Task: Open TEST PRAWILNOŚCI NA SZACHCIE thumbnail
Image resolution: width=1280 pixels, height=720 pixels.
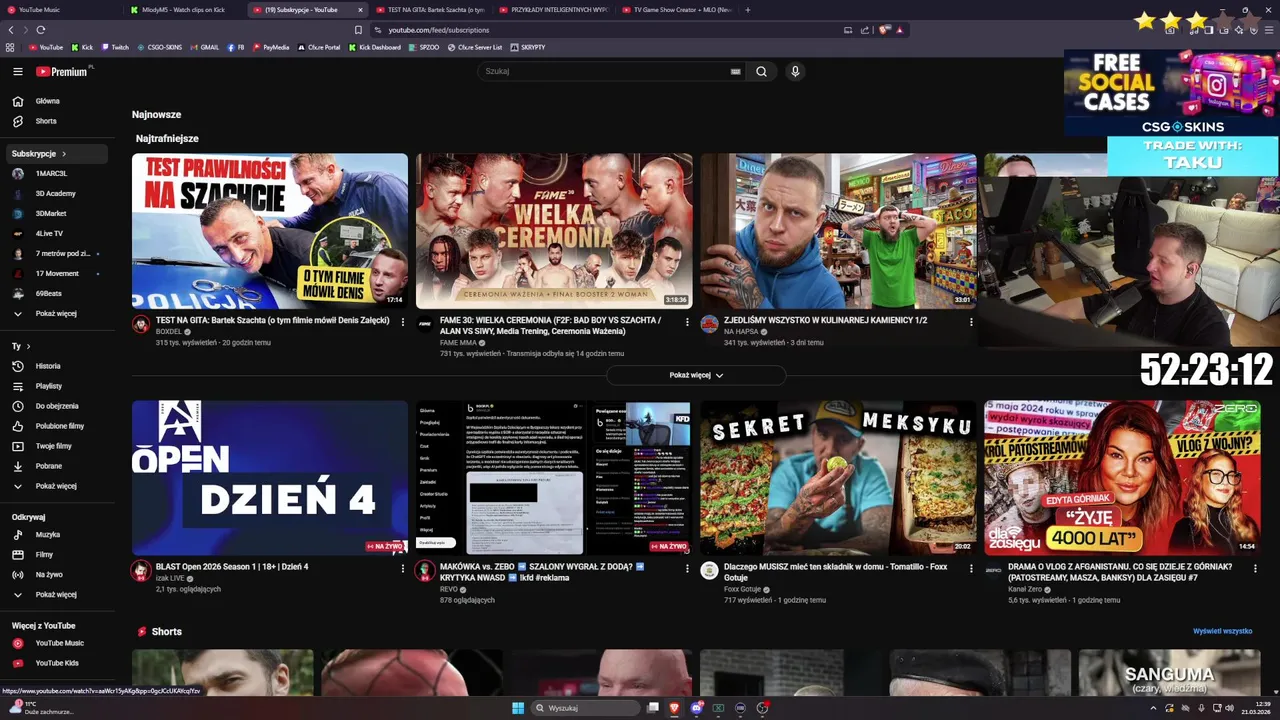Action: [x=270, y=231]
